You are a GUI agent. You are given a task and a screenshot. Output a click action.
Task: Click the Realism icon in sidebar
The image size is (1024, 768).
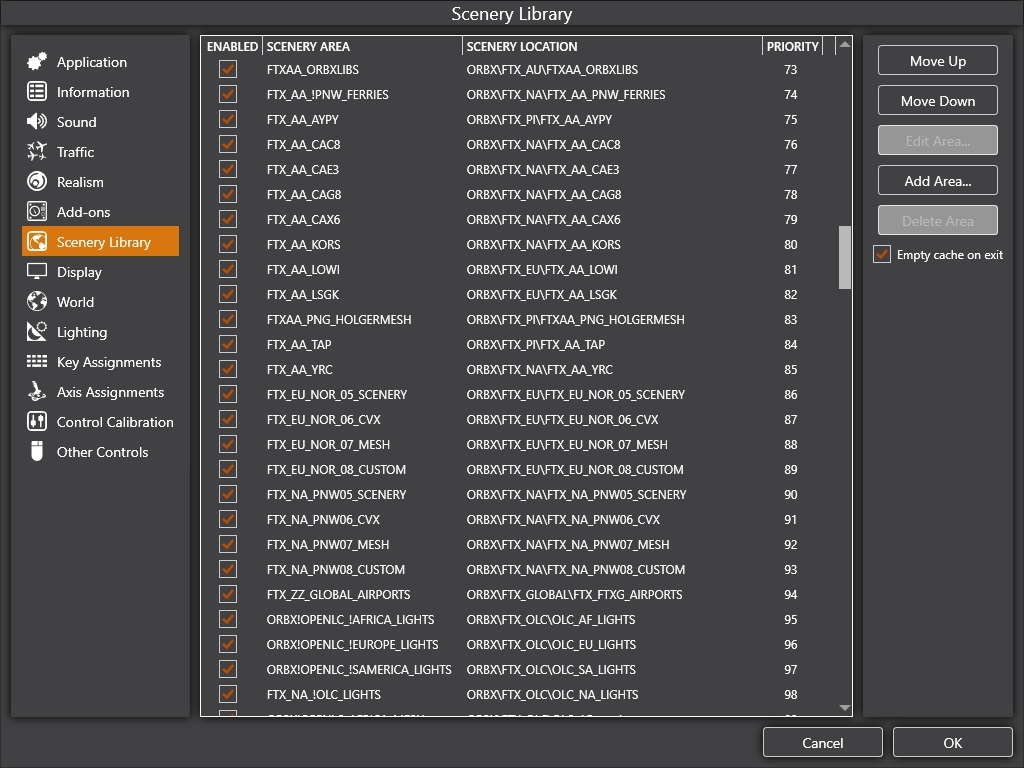tap(37, 182)
